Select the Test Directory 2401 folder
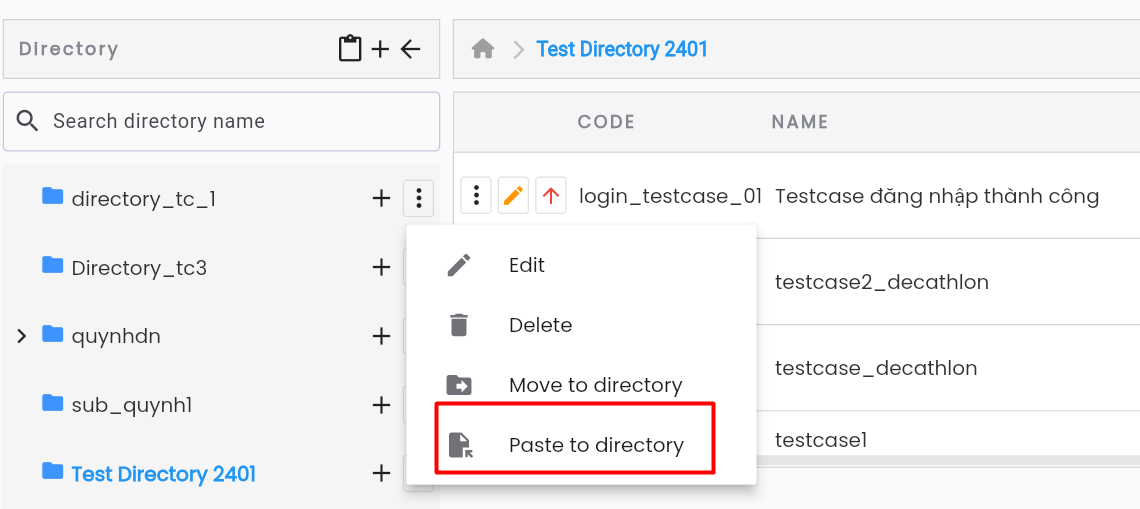Screen dimensions: 1140x509 (x=164, y=474)
